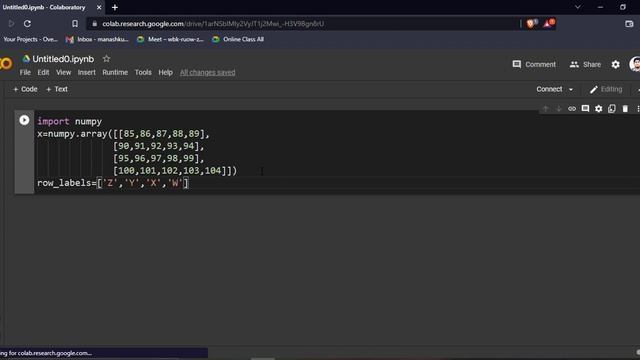Click the Connect runtime button
The height and width of the screenshot is (360, 640).
549,89
